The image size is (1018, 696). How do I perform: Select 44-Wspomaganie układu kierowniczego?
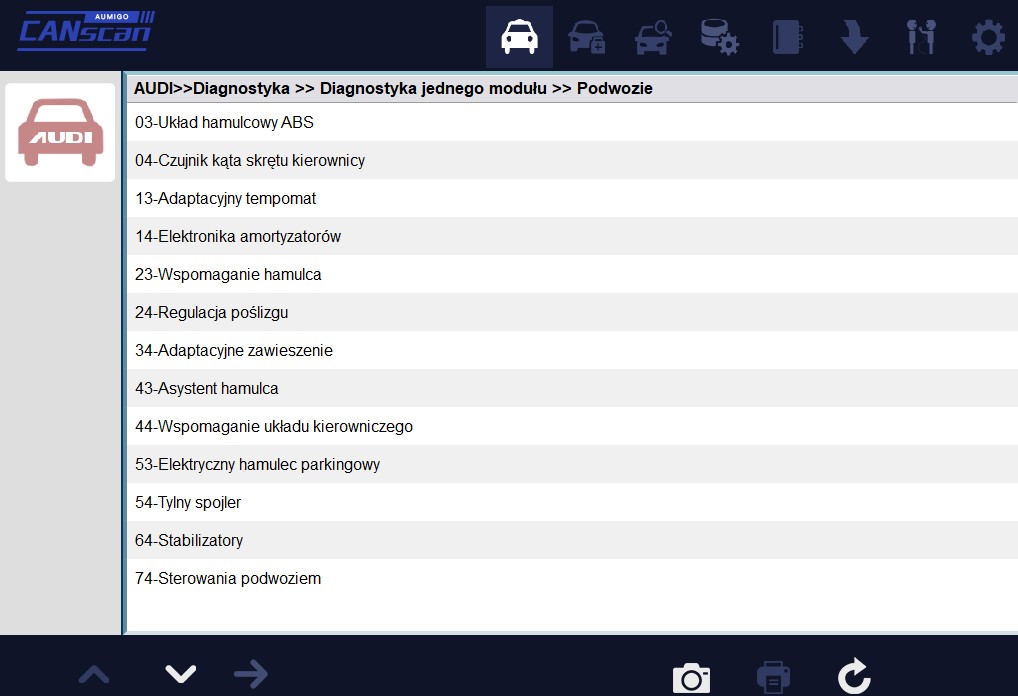pos(573,426)
